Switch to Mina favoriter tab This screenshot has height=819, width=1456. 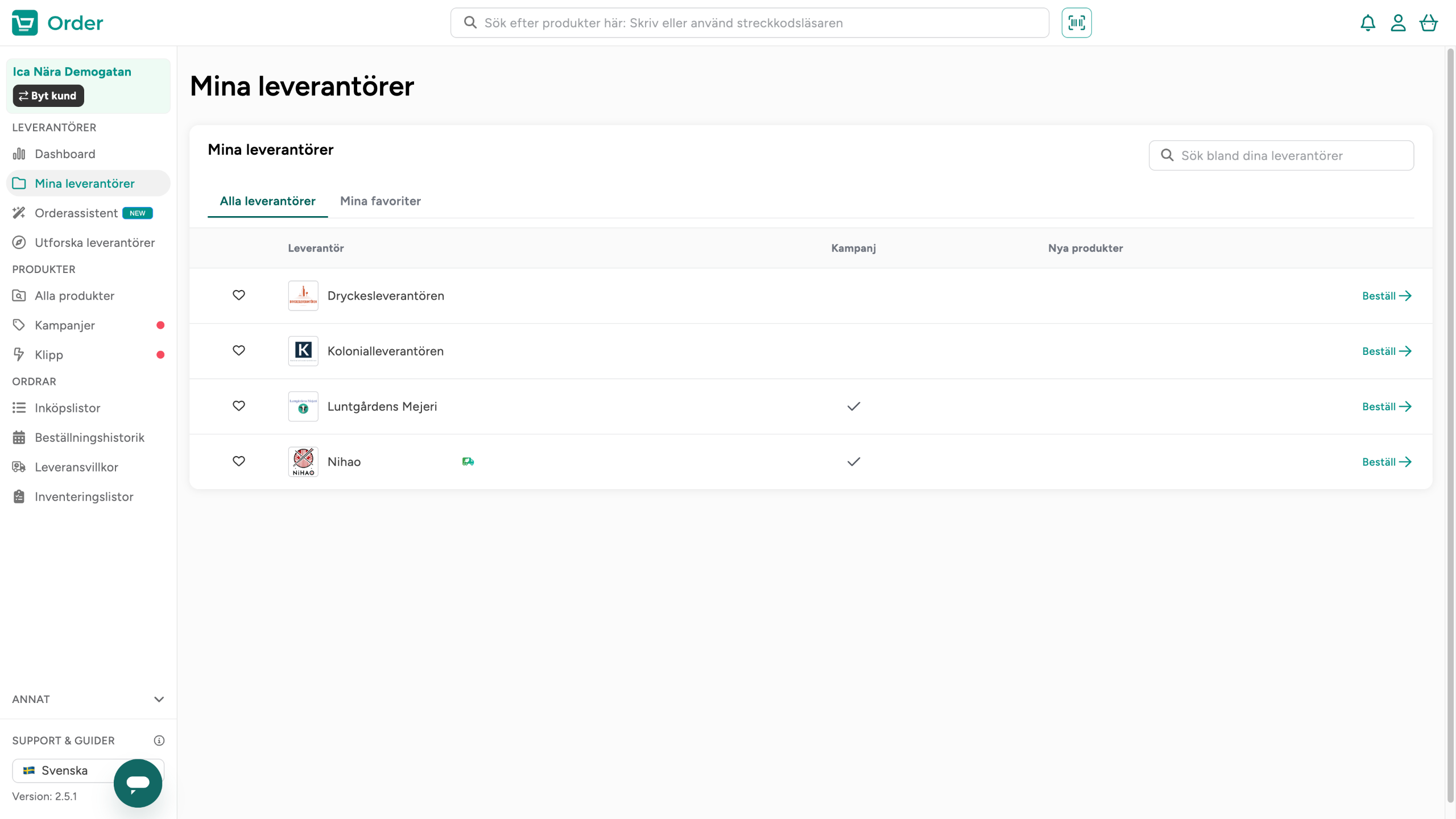point(380,201)
